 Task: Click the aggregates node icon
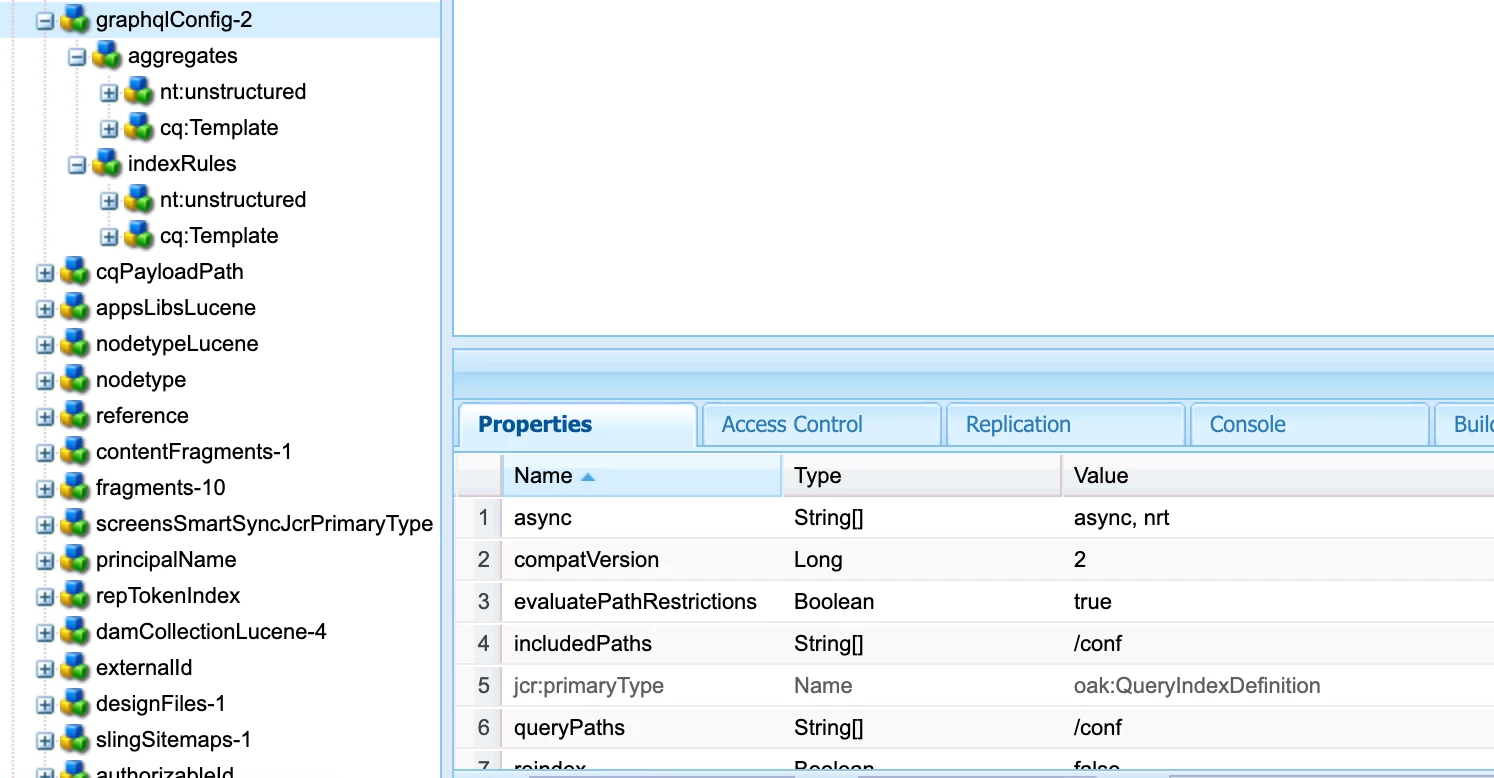coord(107,56)
